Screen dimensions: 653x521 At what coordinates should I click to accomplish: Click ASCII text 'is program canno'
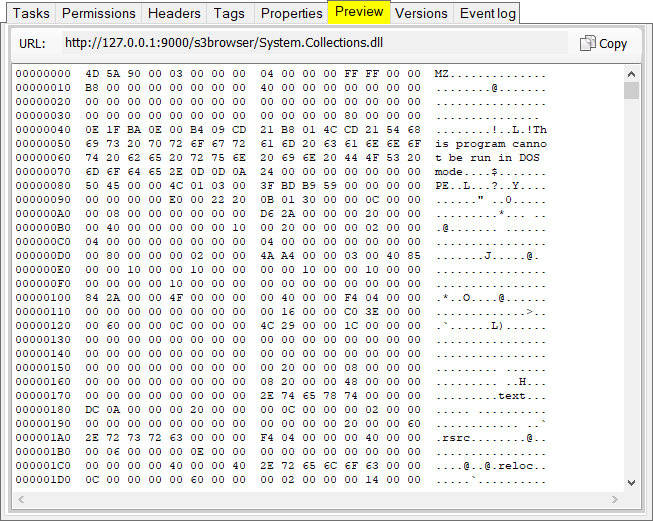pyautogui.click(x=491, y=144)
